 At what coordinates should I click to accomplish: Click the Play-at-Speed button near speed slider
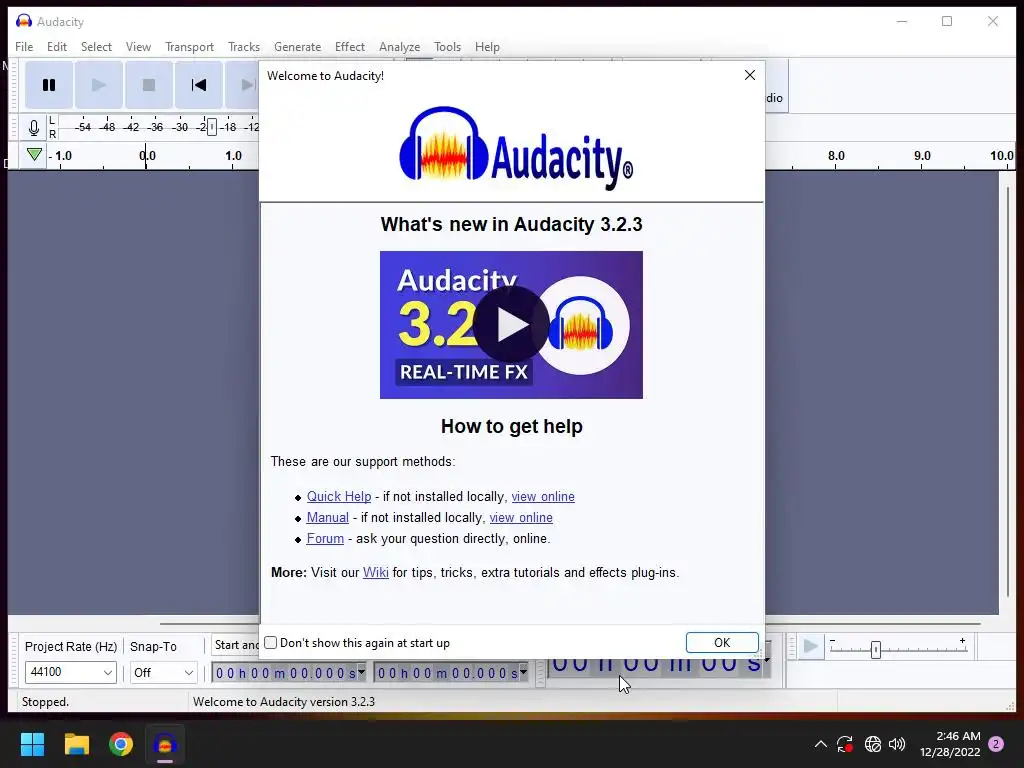810,647
